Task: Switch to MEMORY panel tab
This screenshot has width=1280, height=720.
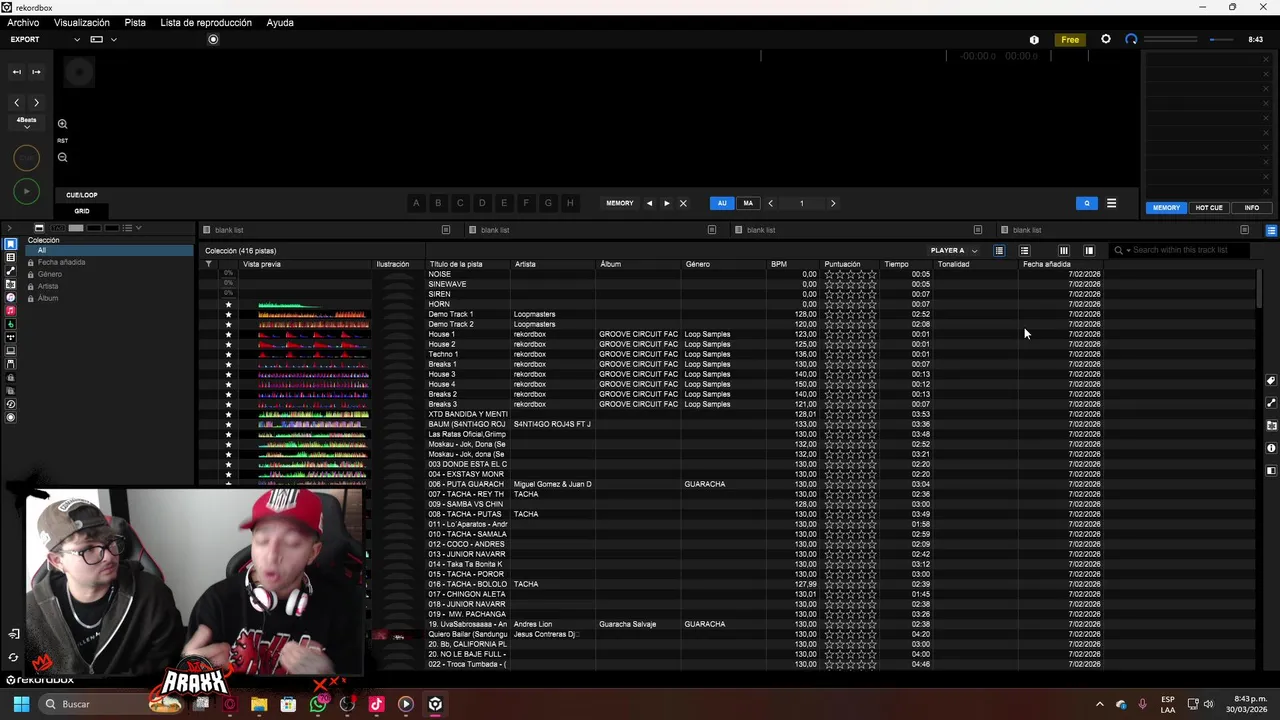Action: [x=1166, y=208]
